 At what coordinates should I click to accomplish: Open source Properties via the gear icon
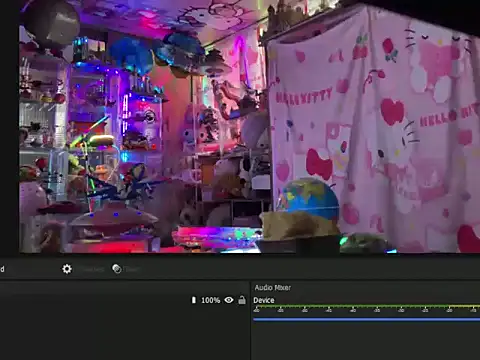pos(67,269)
